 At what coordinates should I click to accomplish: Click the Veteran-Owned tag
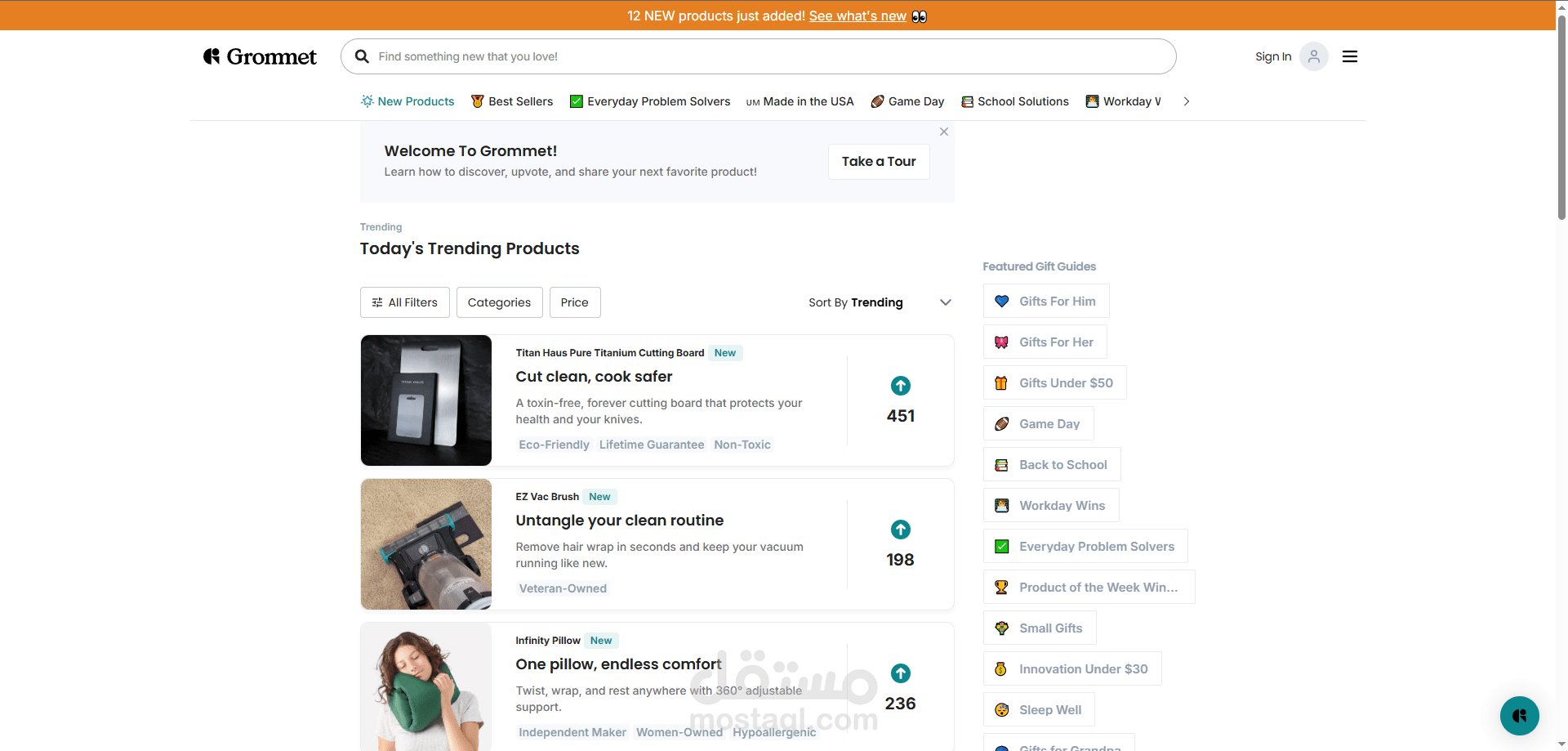(563, 588)
